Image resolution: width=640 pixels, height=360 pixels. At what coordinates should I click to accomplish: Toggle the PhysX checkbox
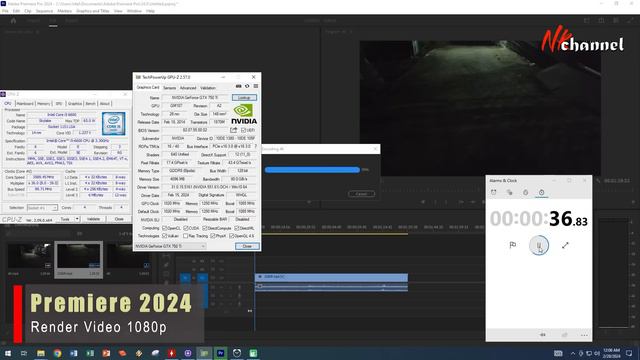pyautogui.click(x=213, y=236)
